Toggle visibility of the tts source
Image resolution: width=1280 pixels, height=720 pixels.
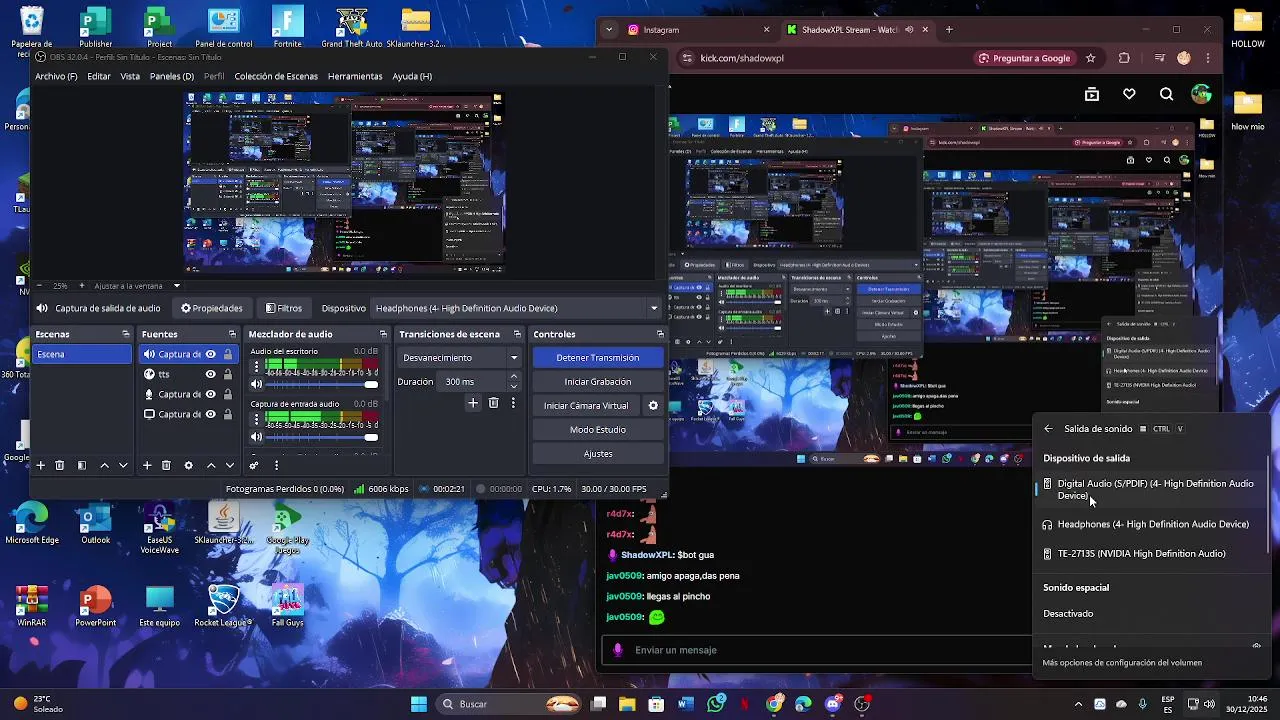pos(210,374)
